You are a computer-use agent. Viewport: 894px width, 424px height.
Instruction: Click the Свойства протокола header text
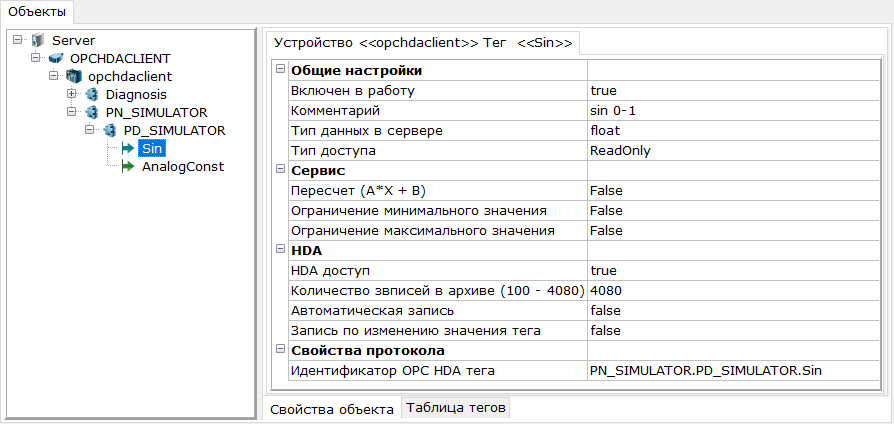368,350
